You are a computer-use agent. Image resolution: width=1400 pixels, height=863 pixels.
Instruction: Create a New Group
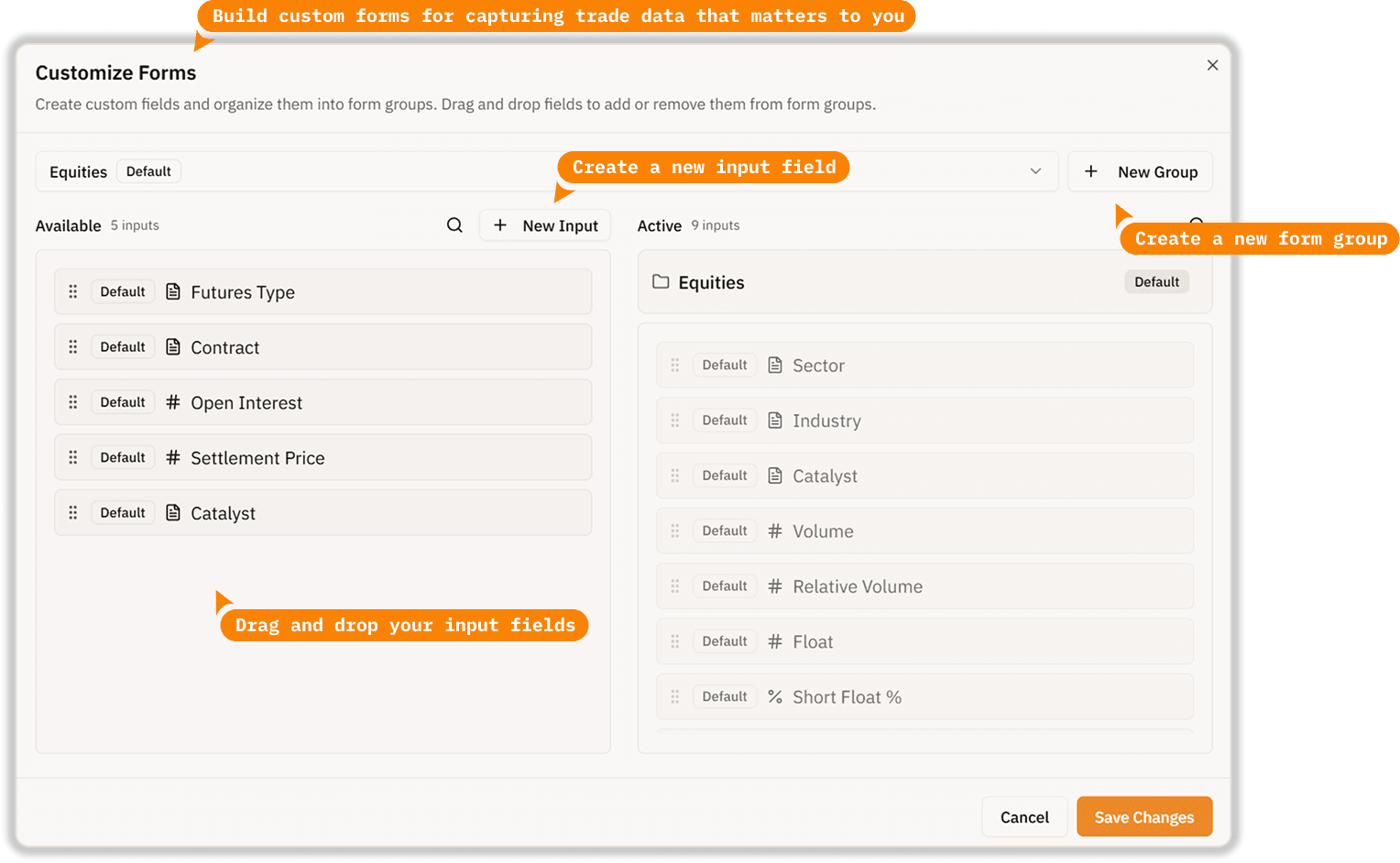(x=1140, y=171)
